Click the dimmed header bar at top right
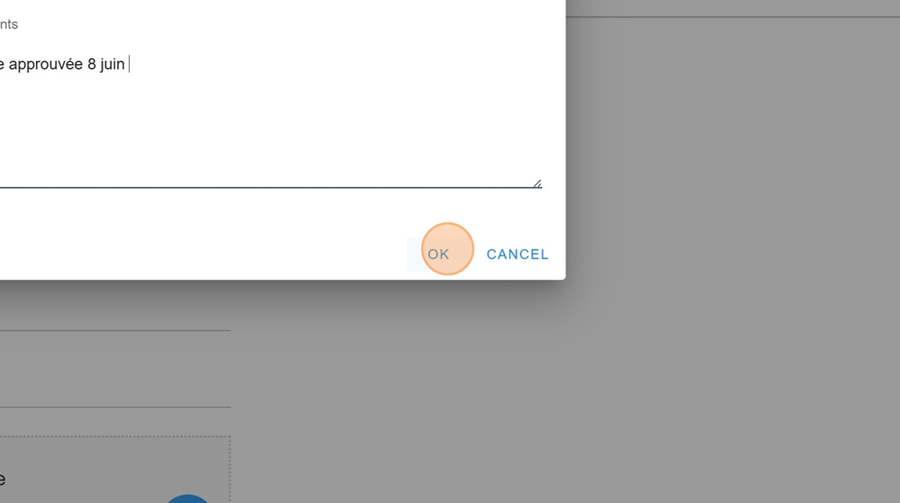The image size is (900, 503). pos(732,8)
